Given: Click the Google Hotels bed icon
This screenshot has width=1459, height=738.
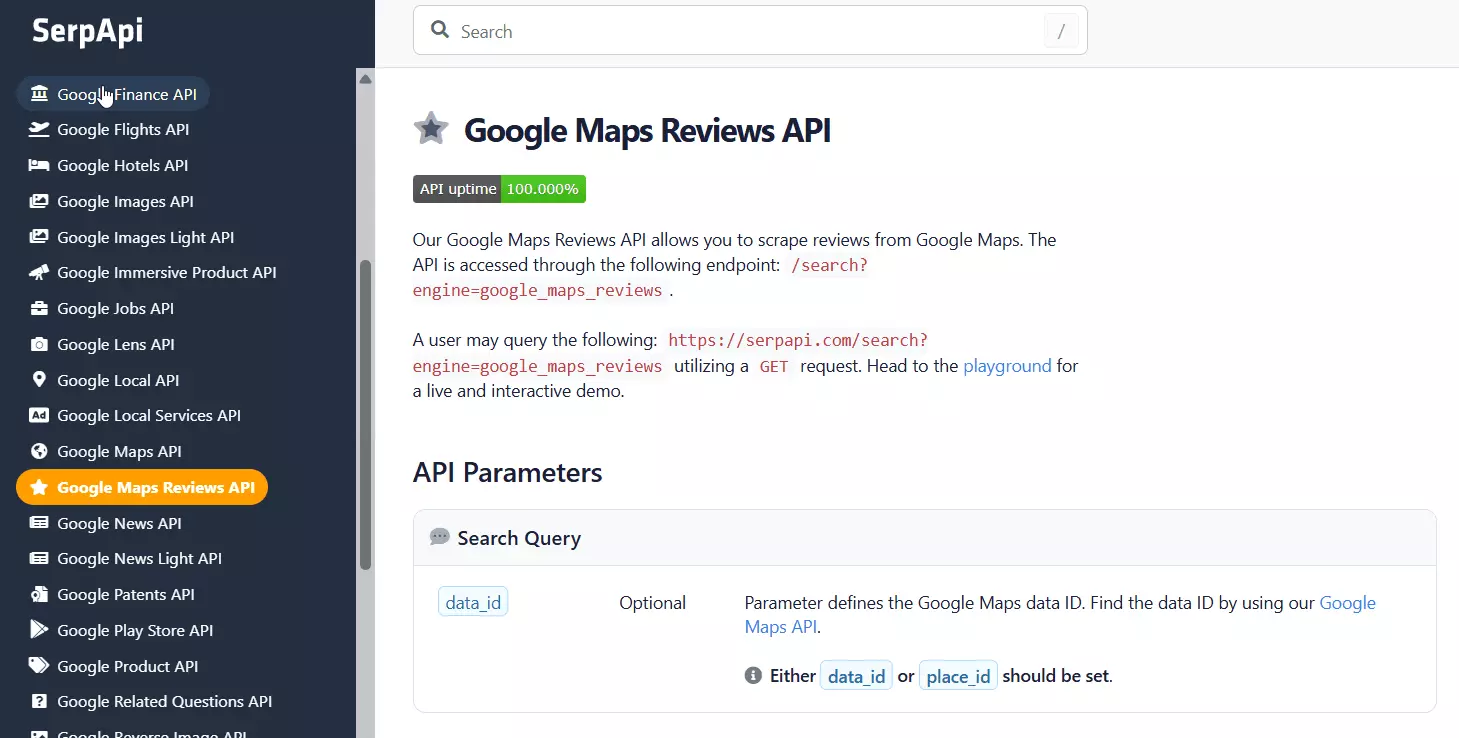Looking at the screenshot, I should [39, 166].
